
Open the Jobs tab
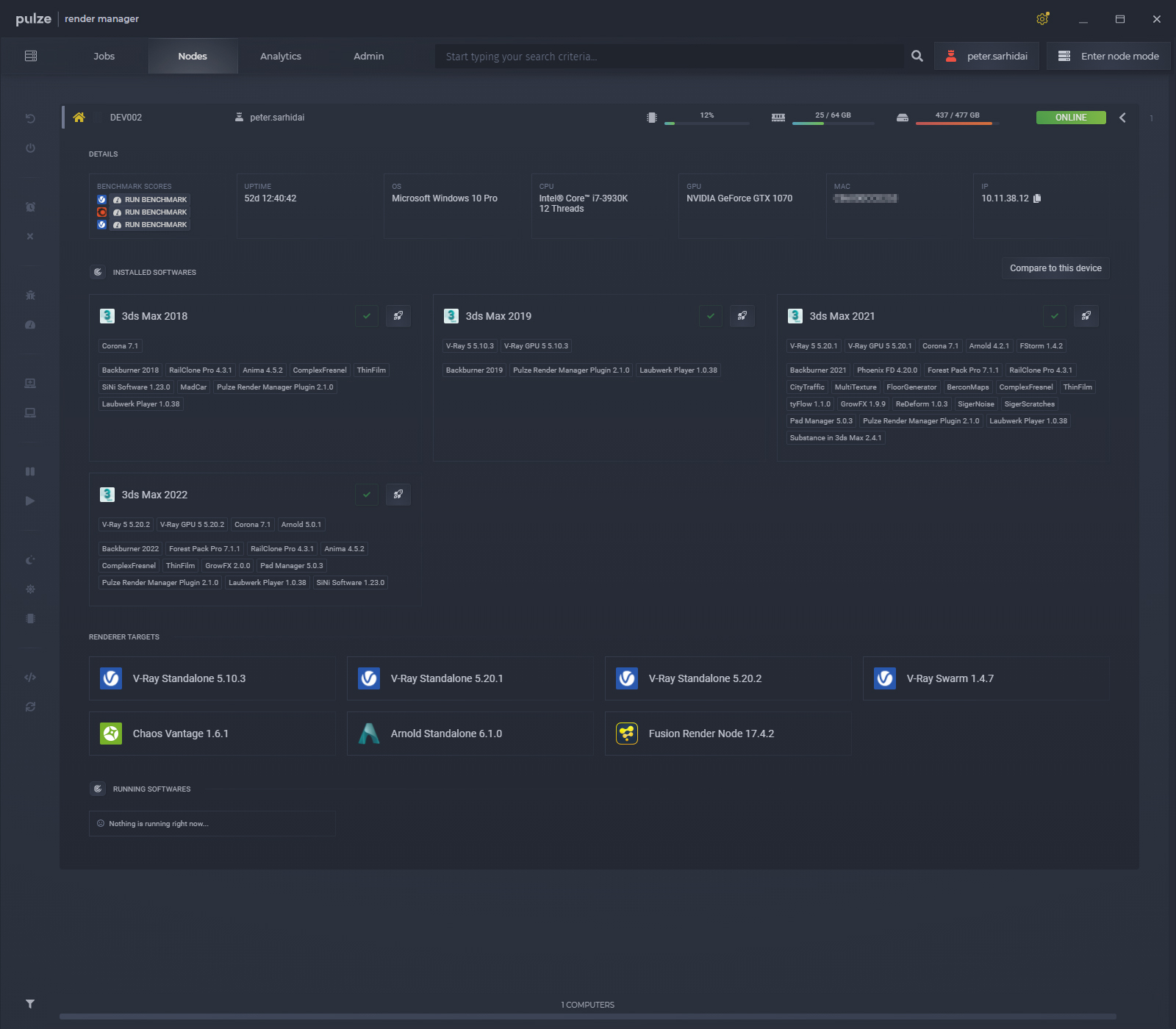104,56
